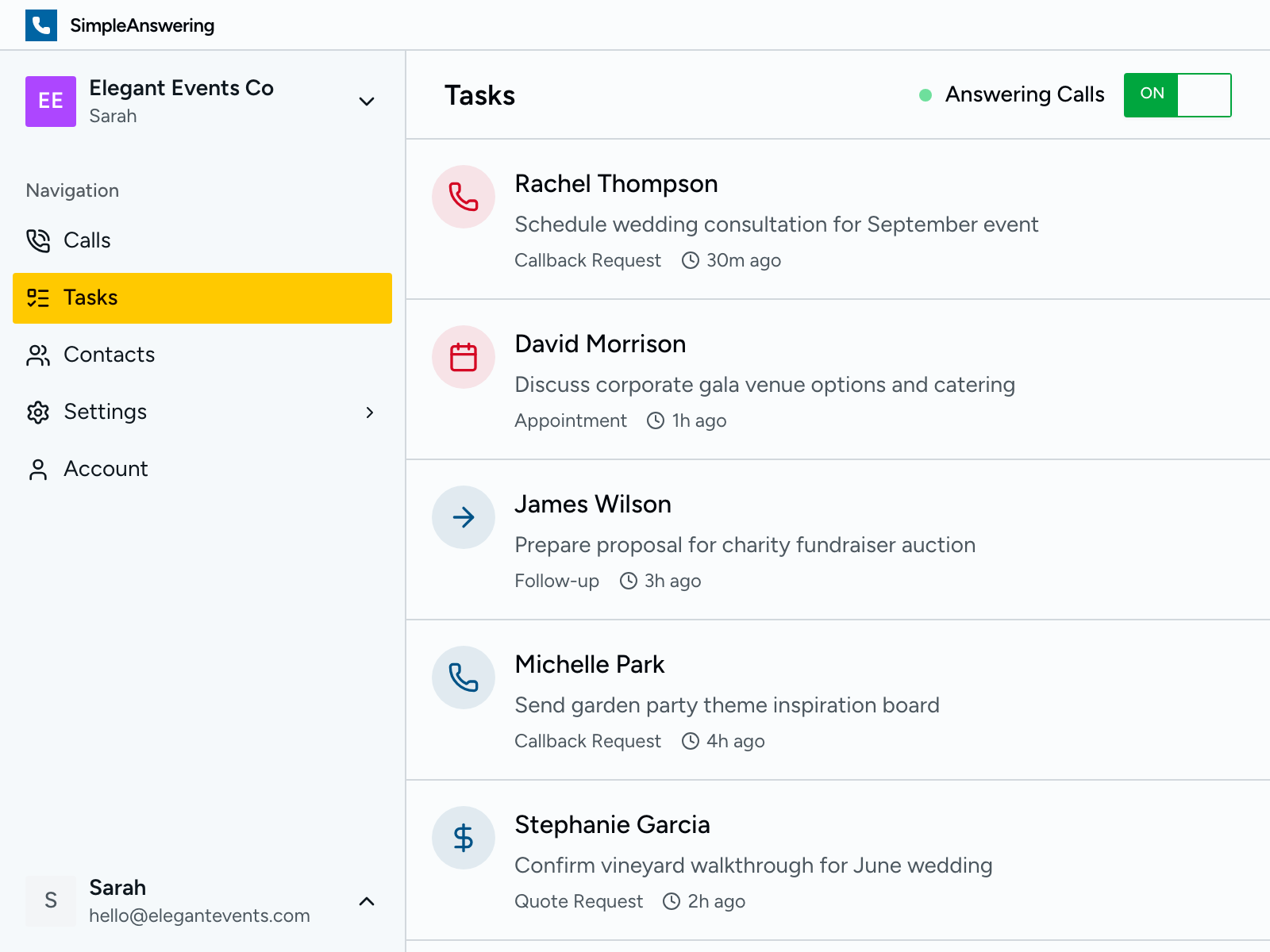Click the EE purple avatar badge
The image size is (1270, 952).
[50, 101]
